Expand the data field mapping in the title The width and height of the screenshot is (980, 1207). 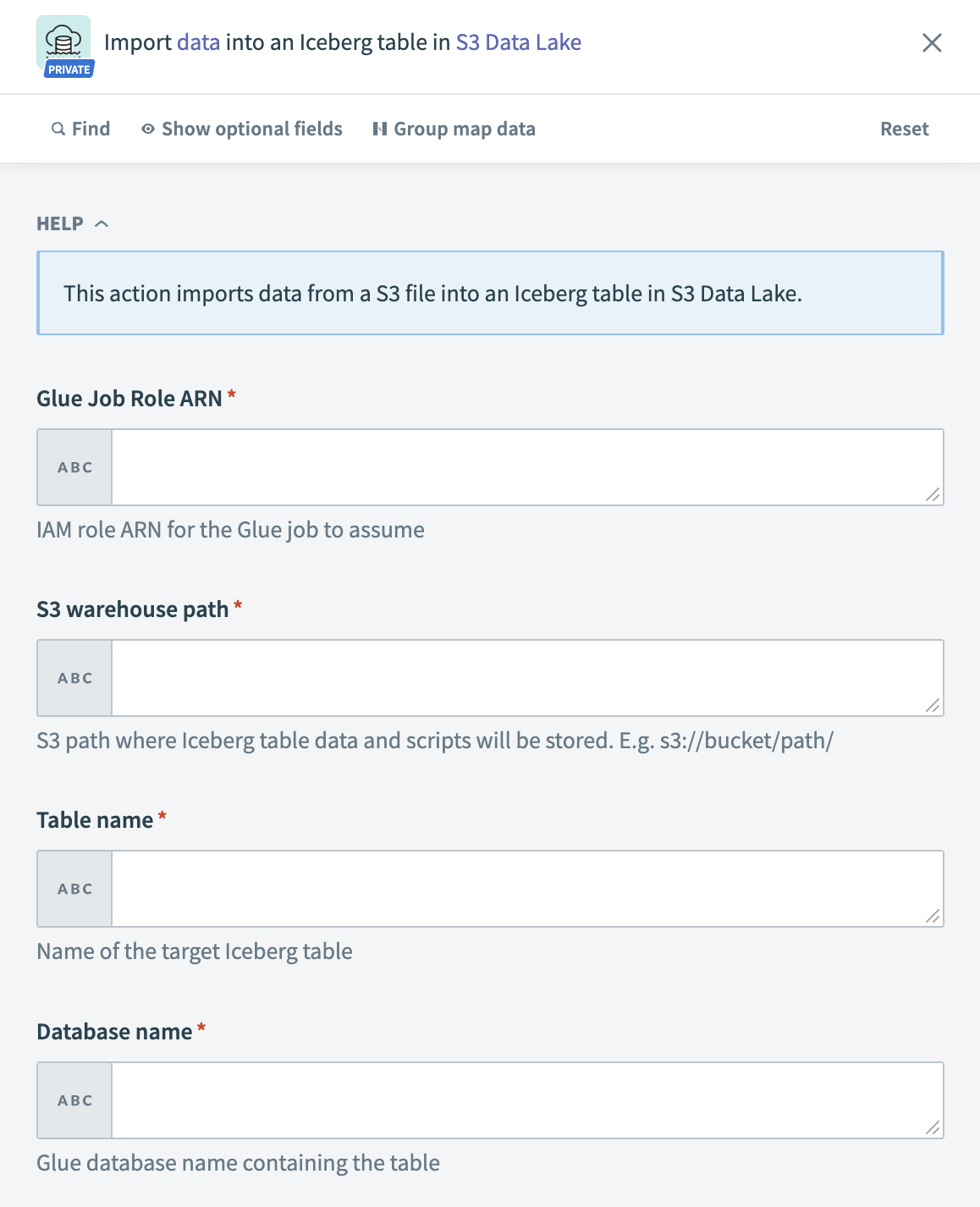pos(198,41)
